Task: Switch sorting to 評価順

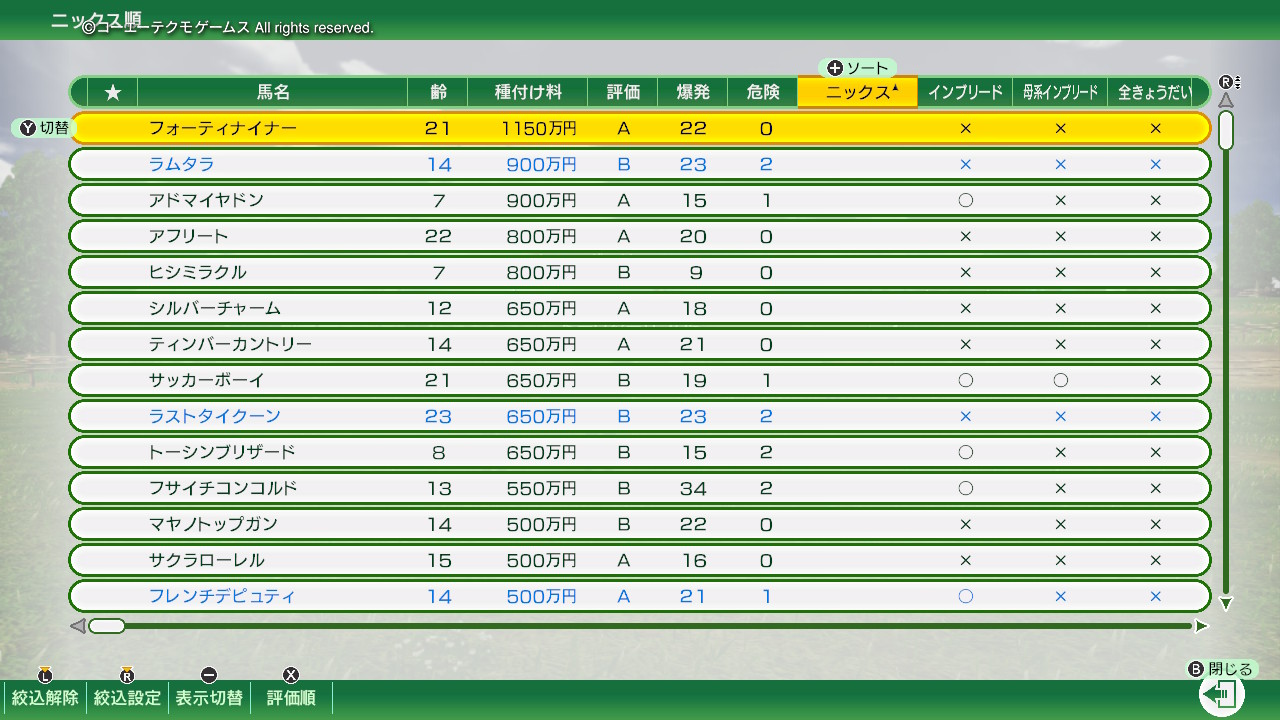Action: (291, 697)
